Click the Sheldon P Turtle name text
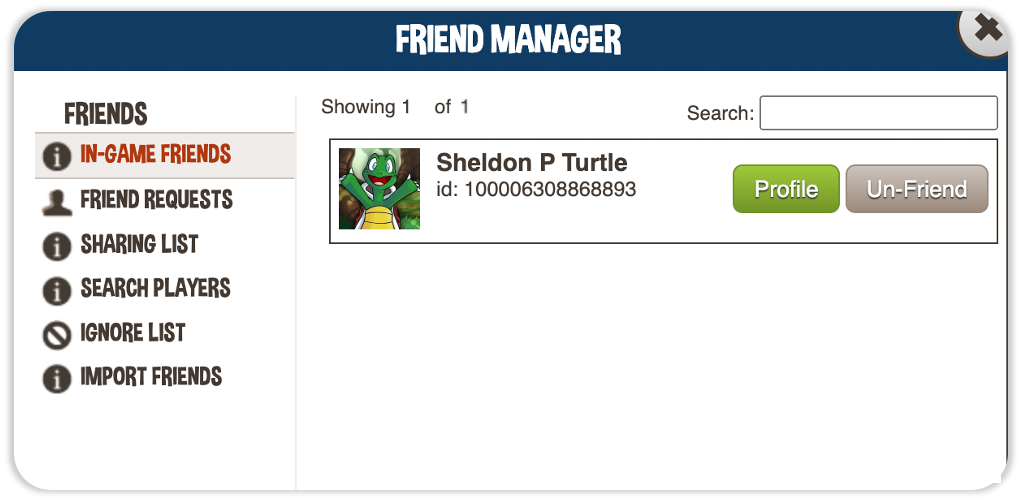Viewport: 1022px width, 502px height. [532, 162]
